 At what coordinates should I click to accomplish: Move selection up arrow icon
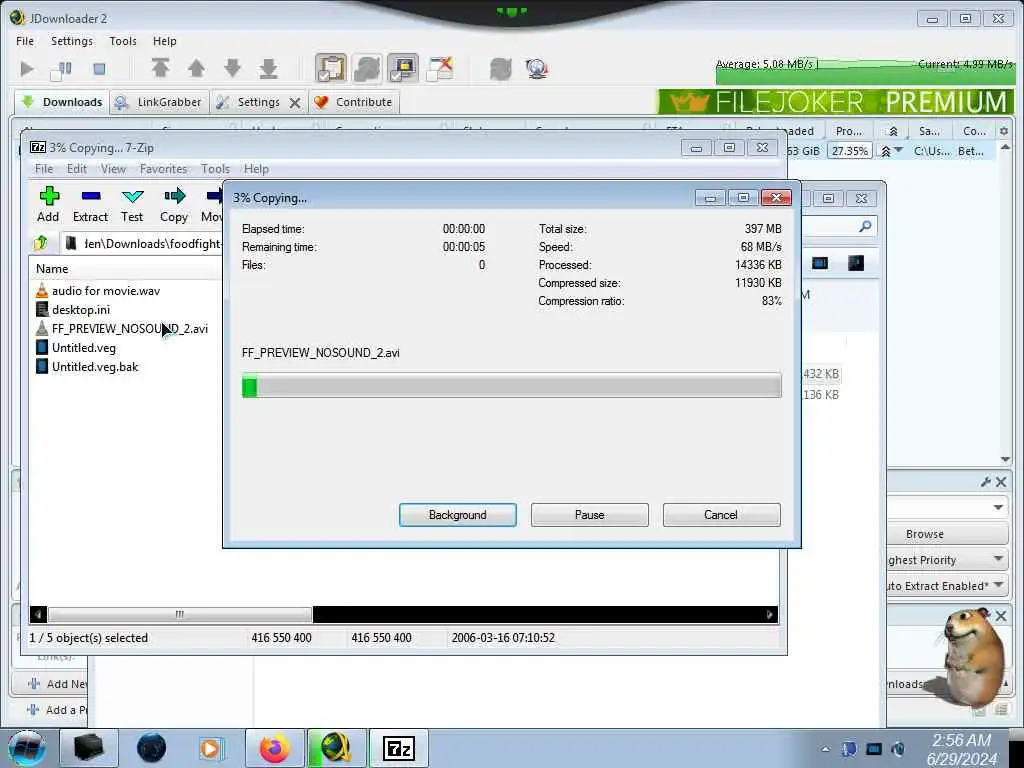tap(196, 68)
